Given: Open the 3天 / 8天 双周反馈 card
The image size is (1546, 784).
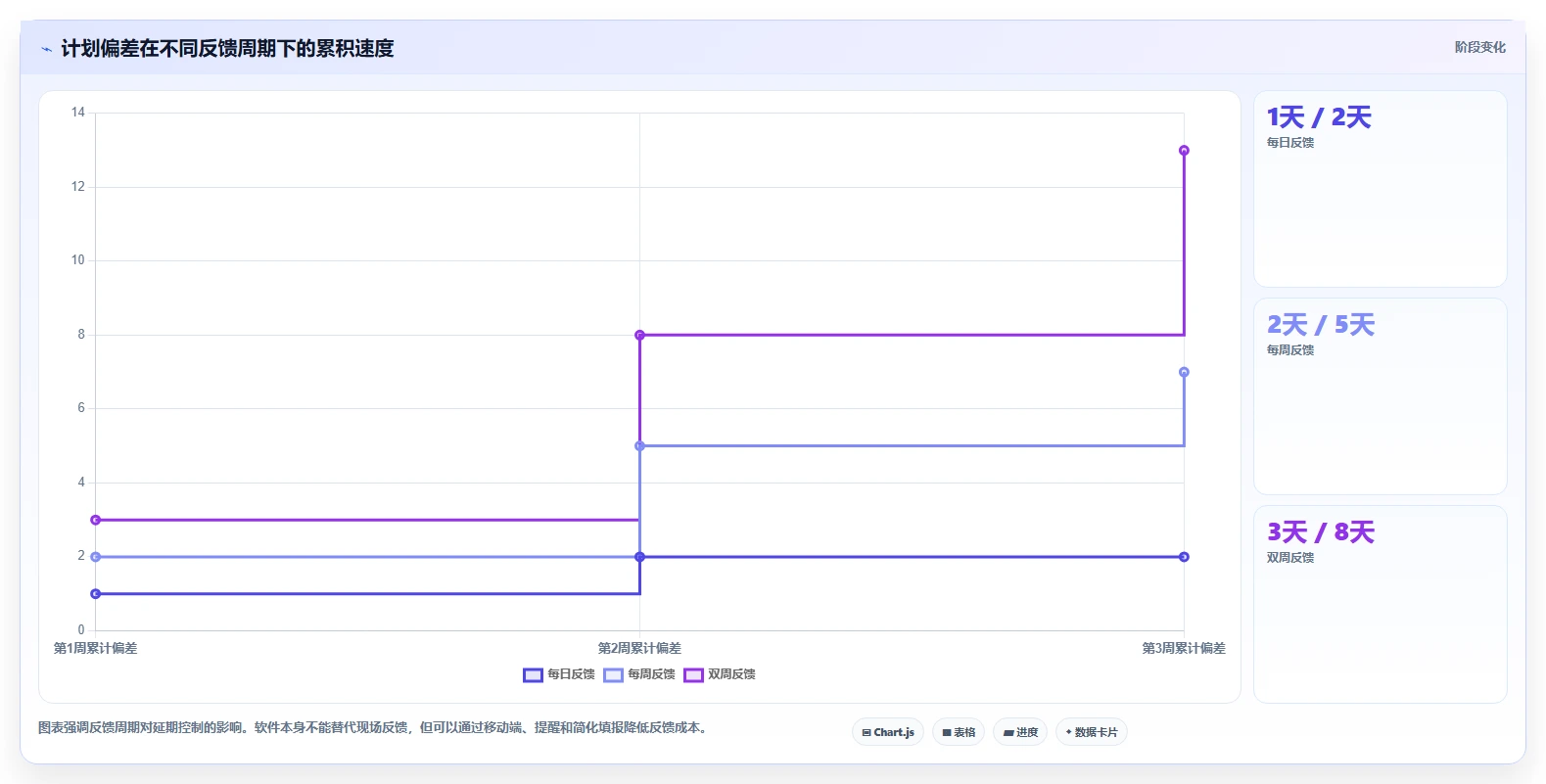Looking at the screenshot, I should [x=1381, y=604].
